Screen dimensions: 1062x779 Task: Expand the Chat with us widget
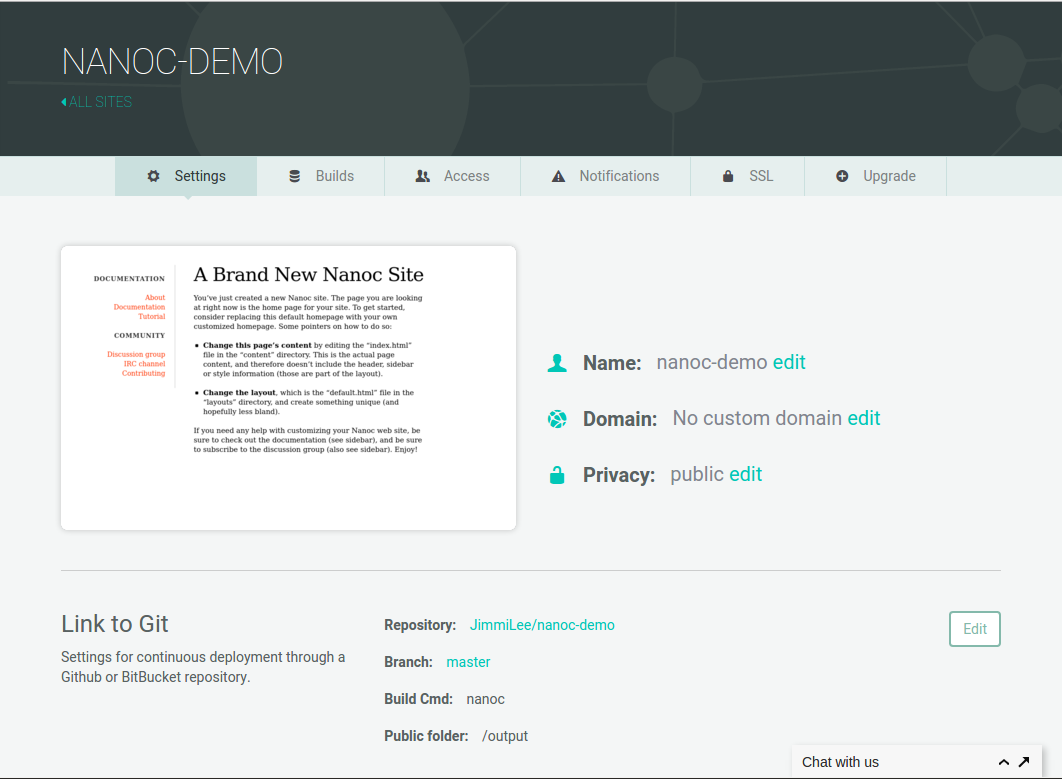coord(1003,762)
